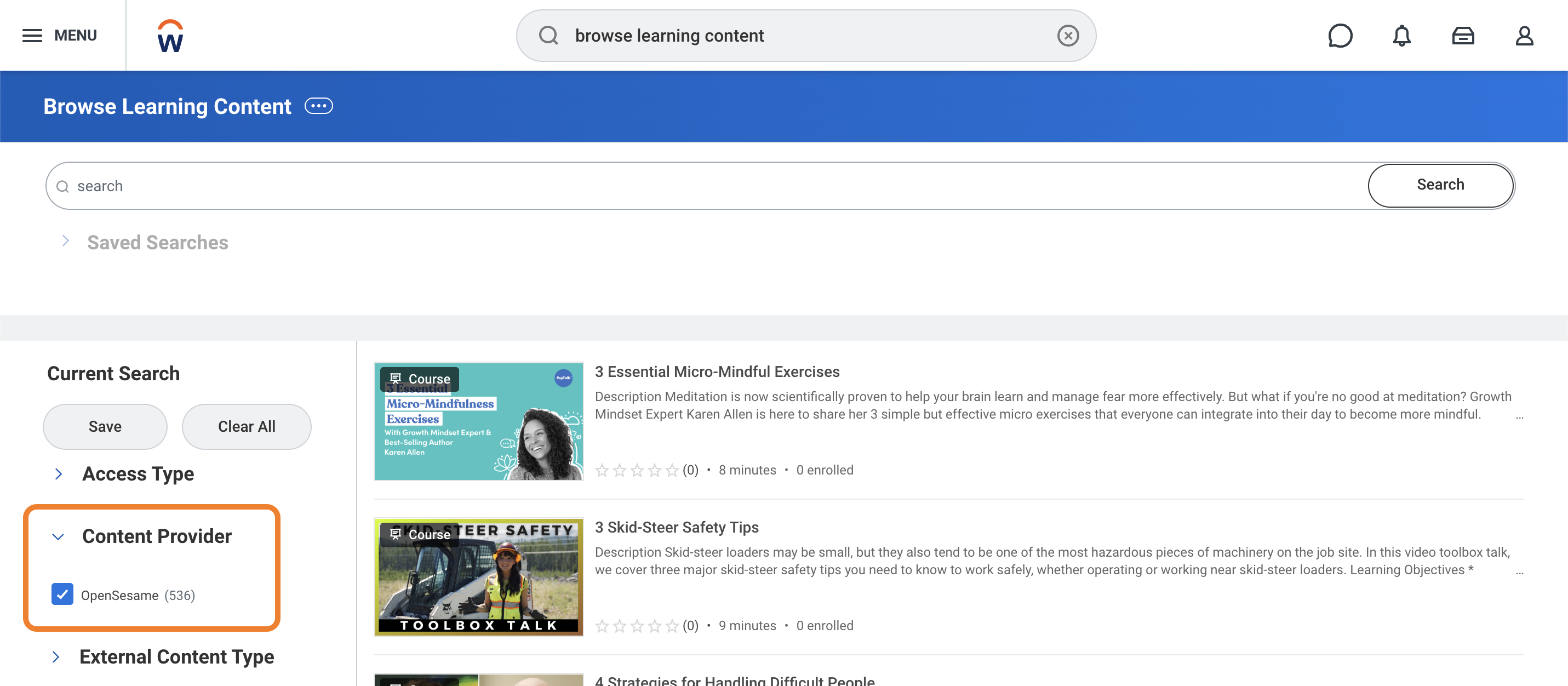Click the Course badge on Skid-Steer thumbnail
This screenshot has height=686, width=1568.
pos(420,534)
